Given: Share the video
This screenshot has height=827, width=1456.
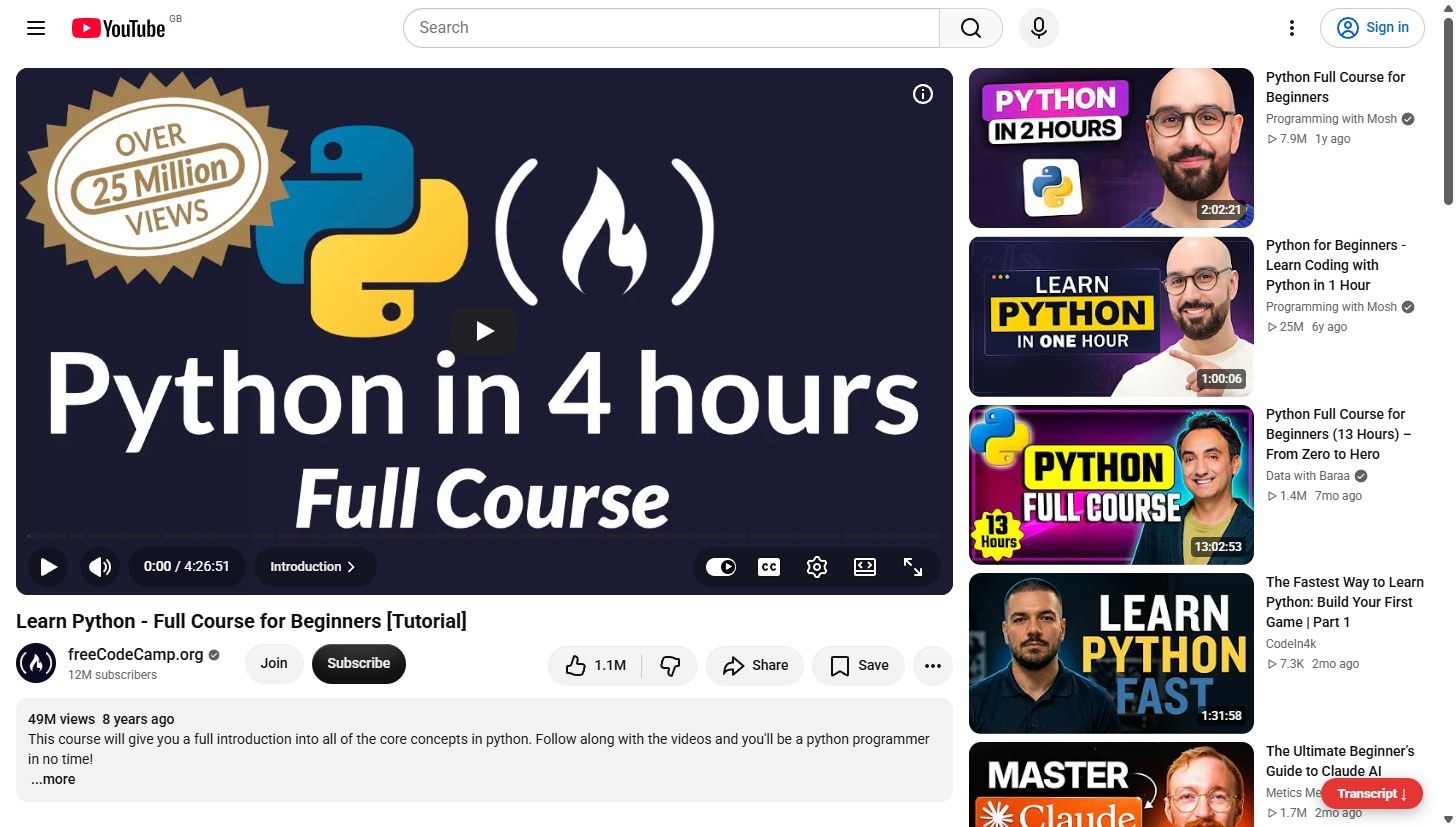Looking at the screenshot, I should point(755,665).
